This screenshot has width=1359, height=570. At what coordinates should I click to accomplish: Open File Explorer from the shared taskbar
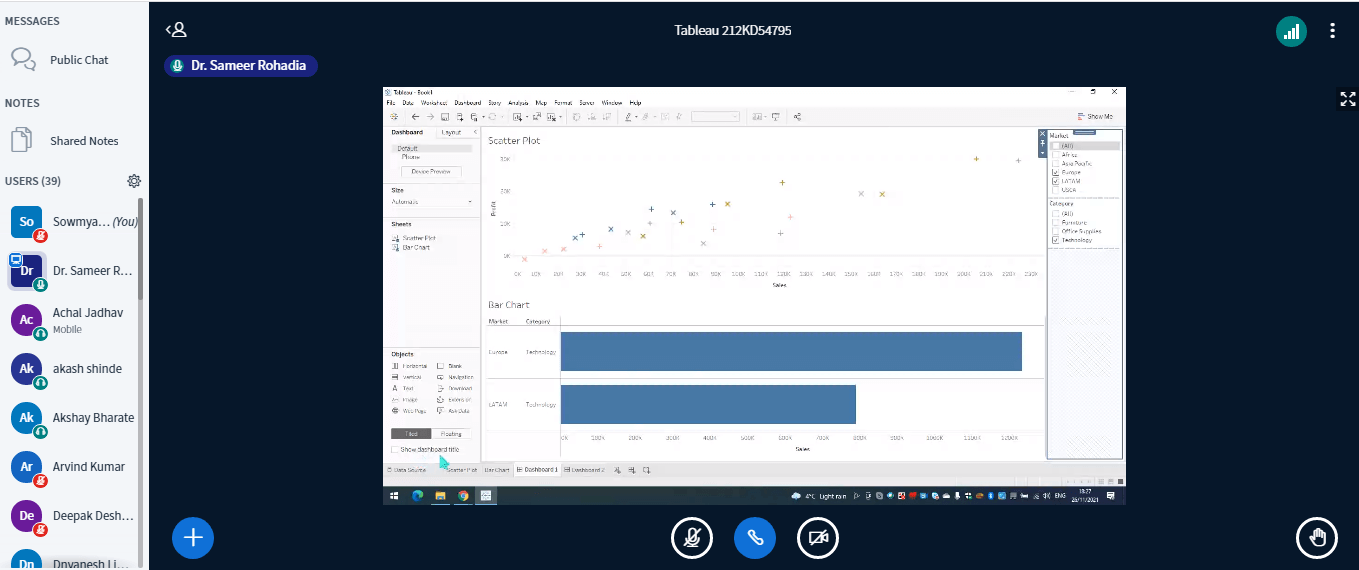click(440, 495)
